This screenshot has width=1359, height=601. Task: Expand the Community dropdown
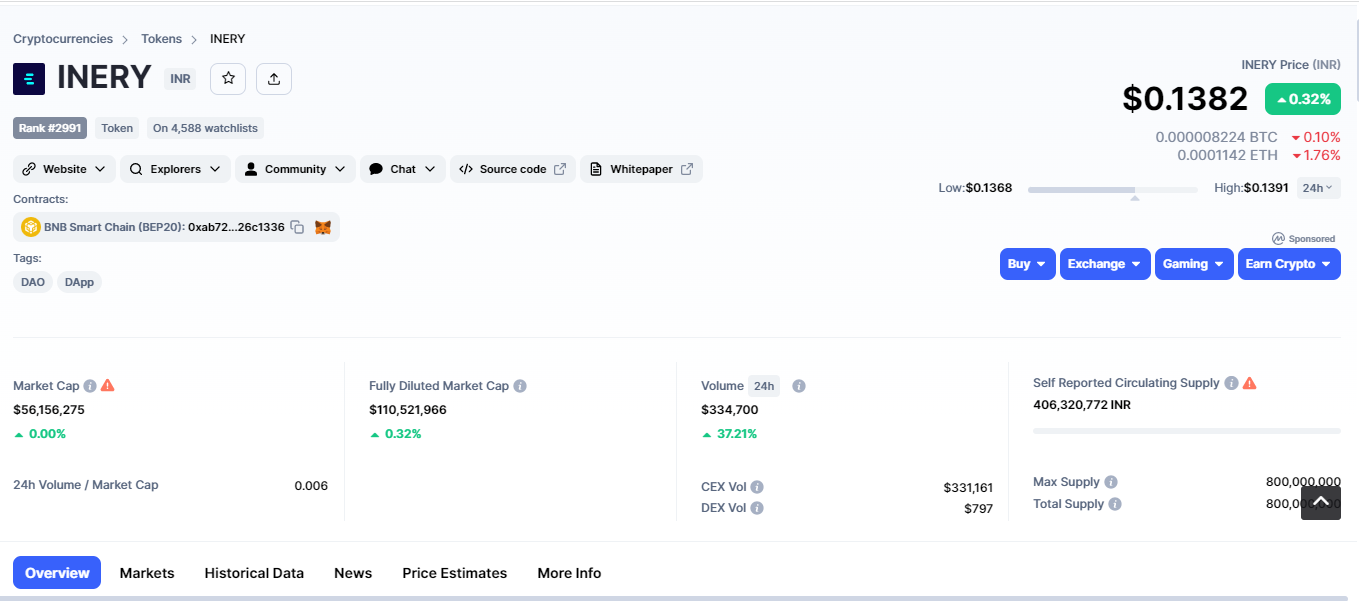pyautogui.click(x=295, y=169)
